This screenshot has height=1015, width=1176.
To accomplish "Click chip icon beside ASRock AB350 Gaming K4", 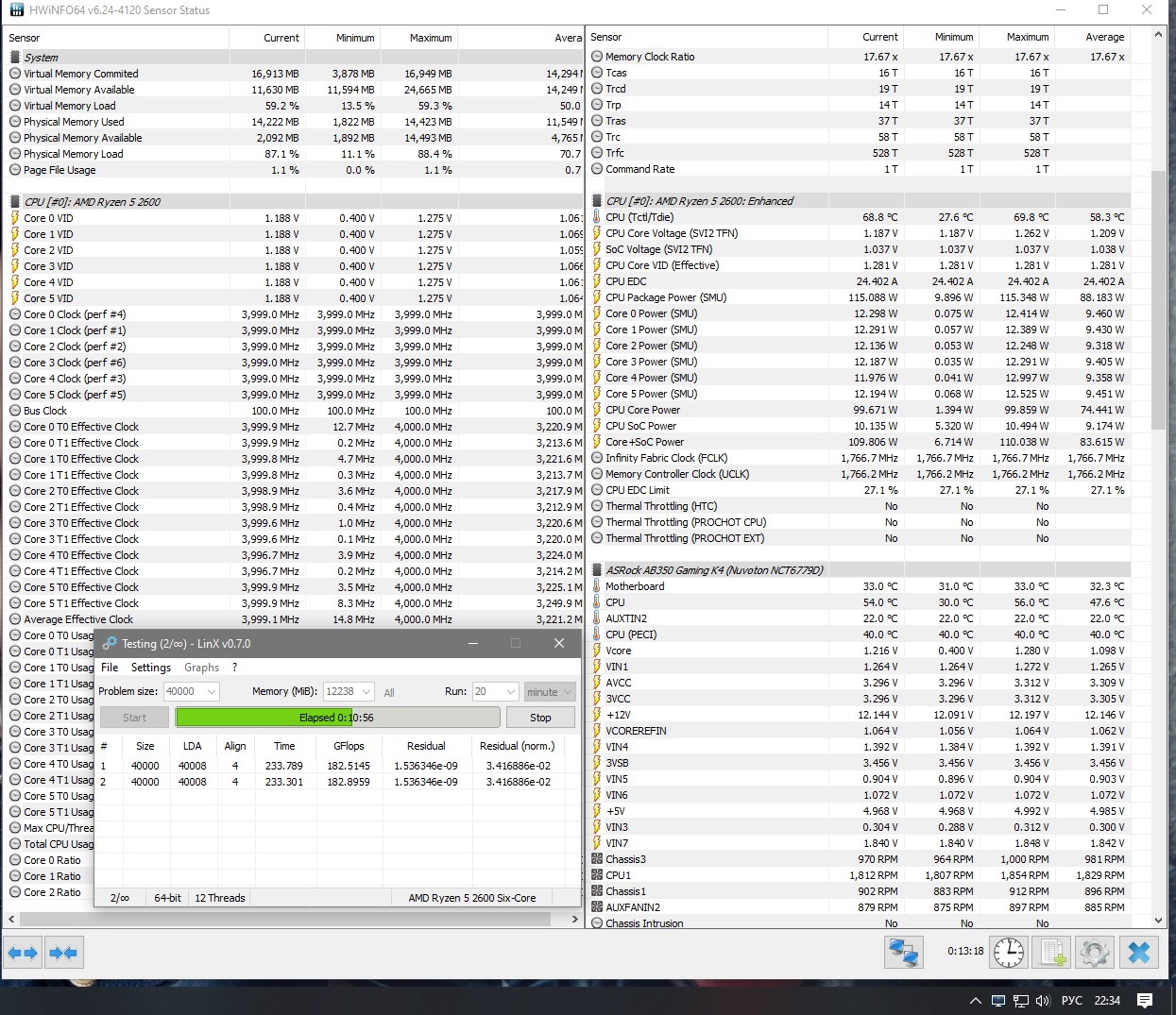I will 597,570.
